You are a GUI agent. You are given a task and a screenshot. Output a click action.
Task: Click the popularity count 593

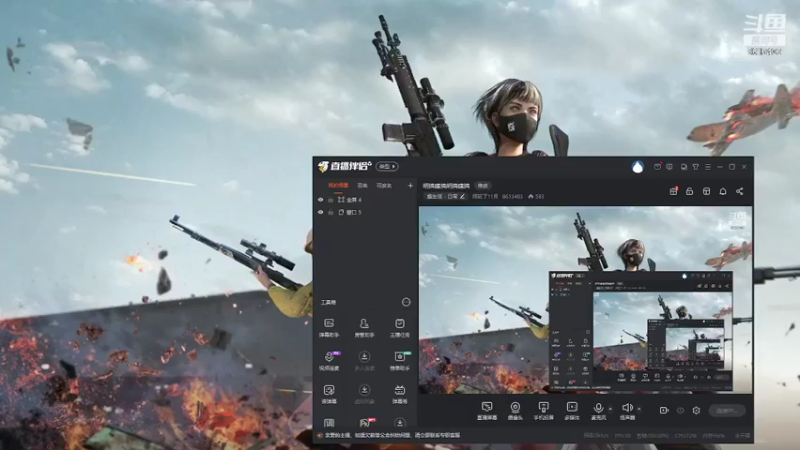point(536,196)
